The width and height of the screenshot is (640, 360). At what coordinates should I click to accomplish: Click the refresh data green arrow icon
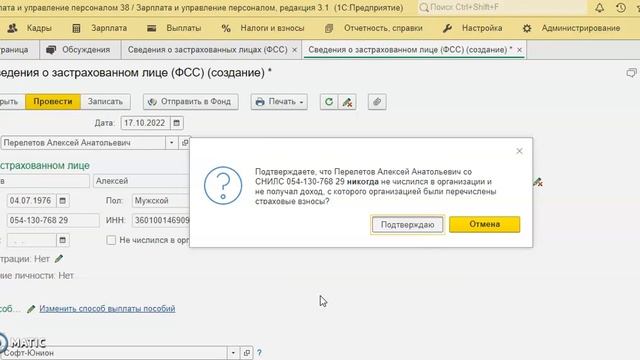(329, 102)
